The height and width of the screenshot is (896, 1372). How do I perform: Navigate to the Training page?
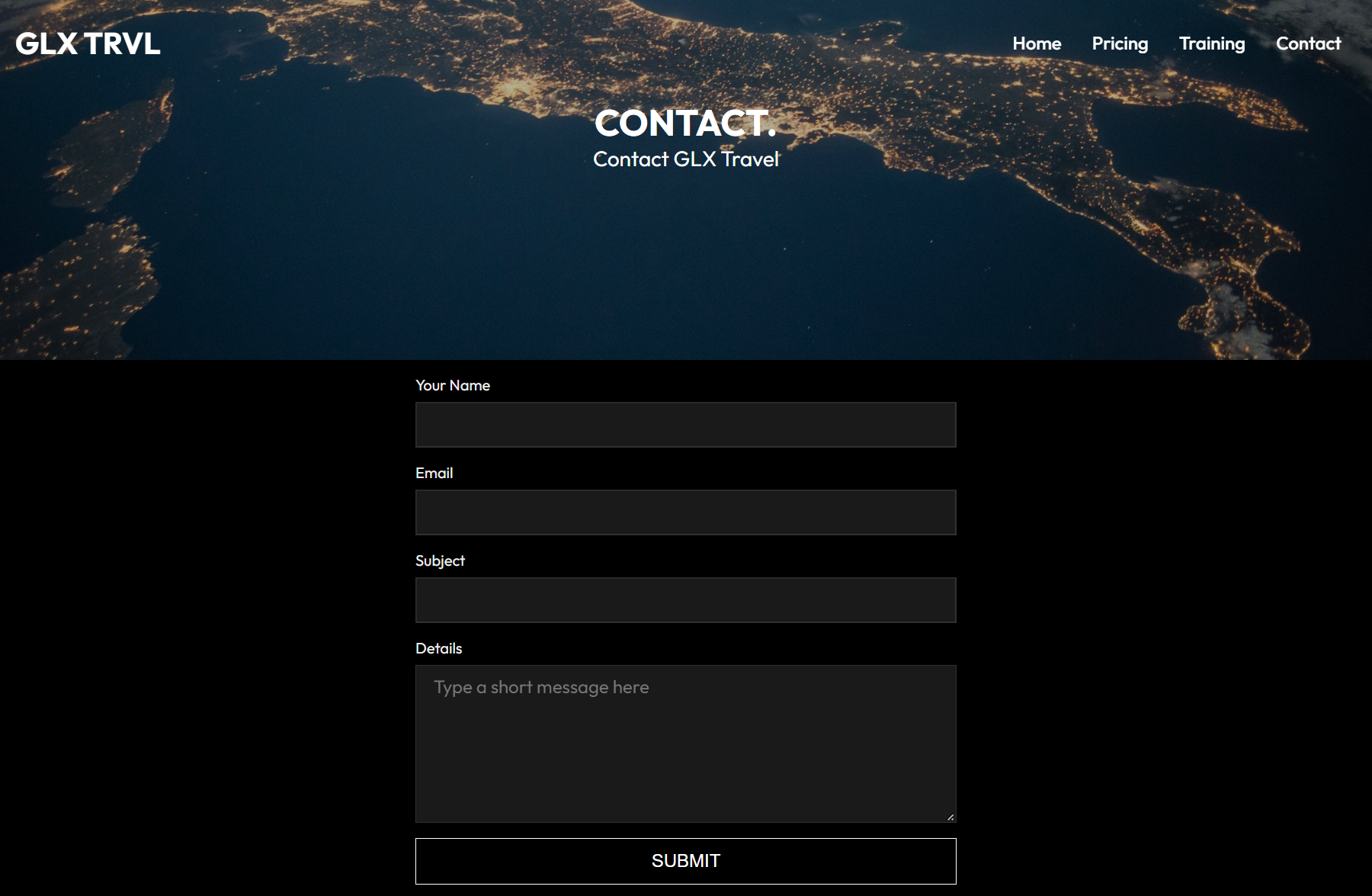tap(1212, 43)
